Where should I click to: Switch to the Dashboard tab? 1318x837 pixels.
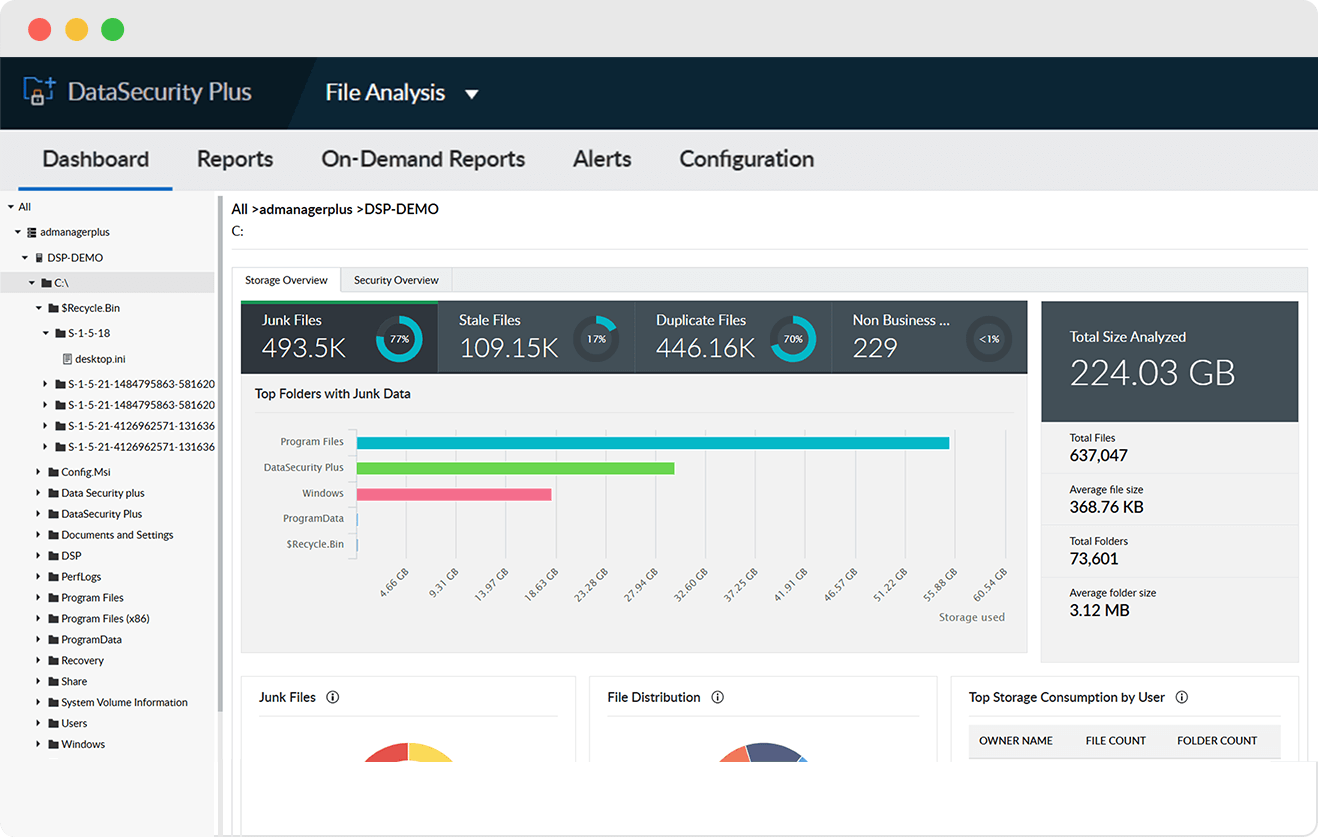click(x=95, y=159)
